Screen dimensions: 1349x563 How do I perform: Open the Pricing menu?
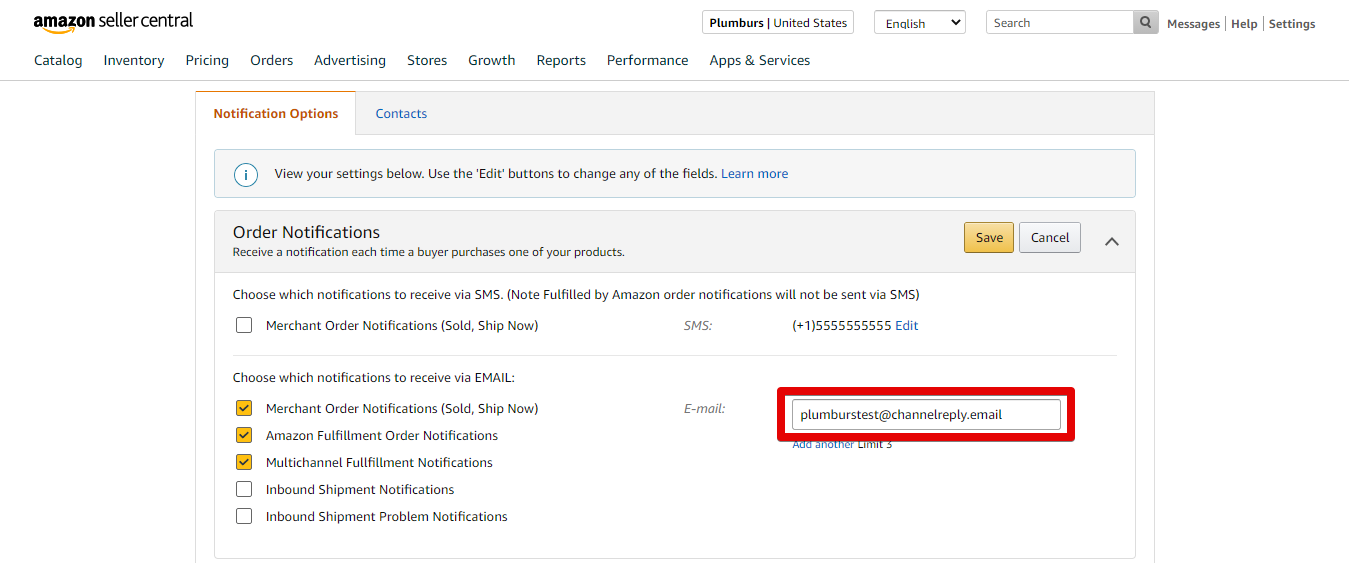pyautogui.click(x=207, y=60)
